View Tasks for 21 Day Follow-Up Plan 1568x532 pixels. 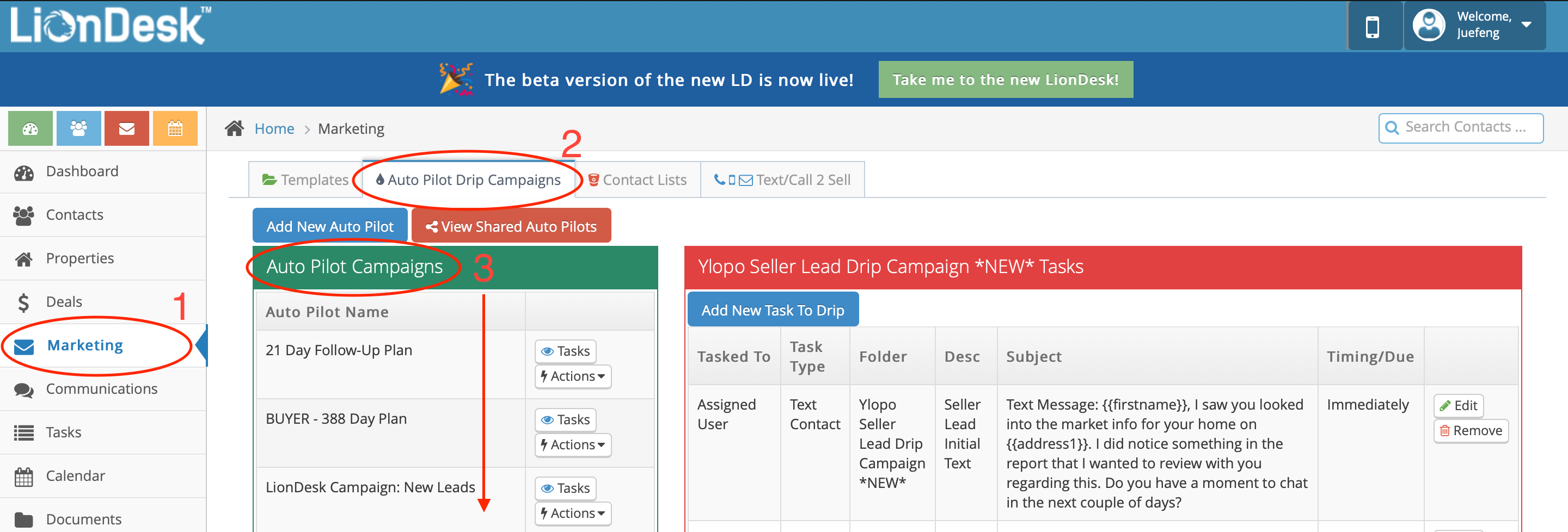[566, 351]
